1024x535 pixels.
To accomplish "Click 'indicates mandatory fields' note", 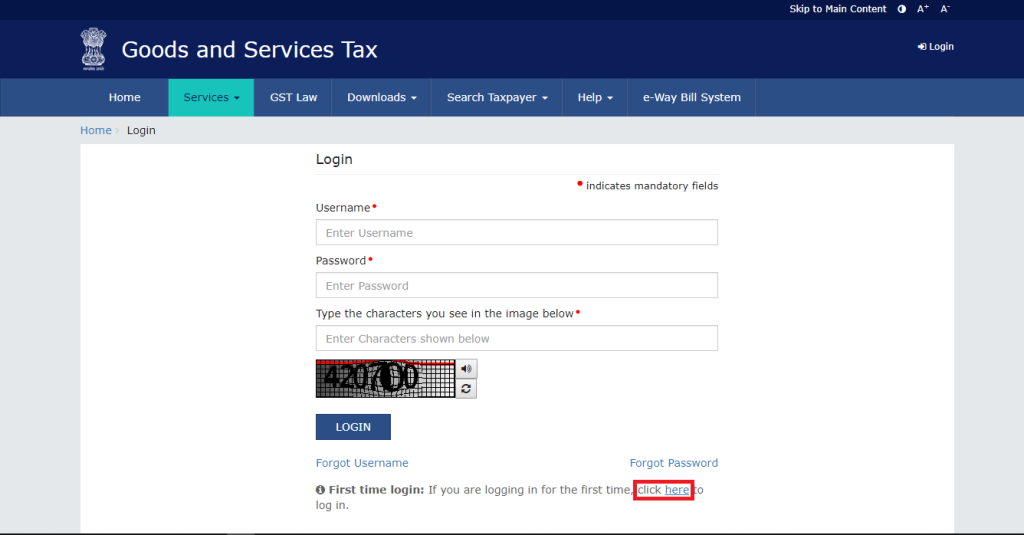I will pos(652,186).
